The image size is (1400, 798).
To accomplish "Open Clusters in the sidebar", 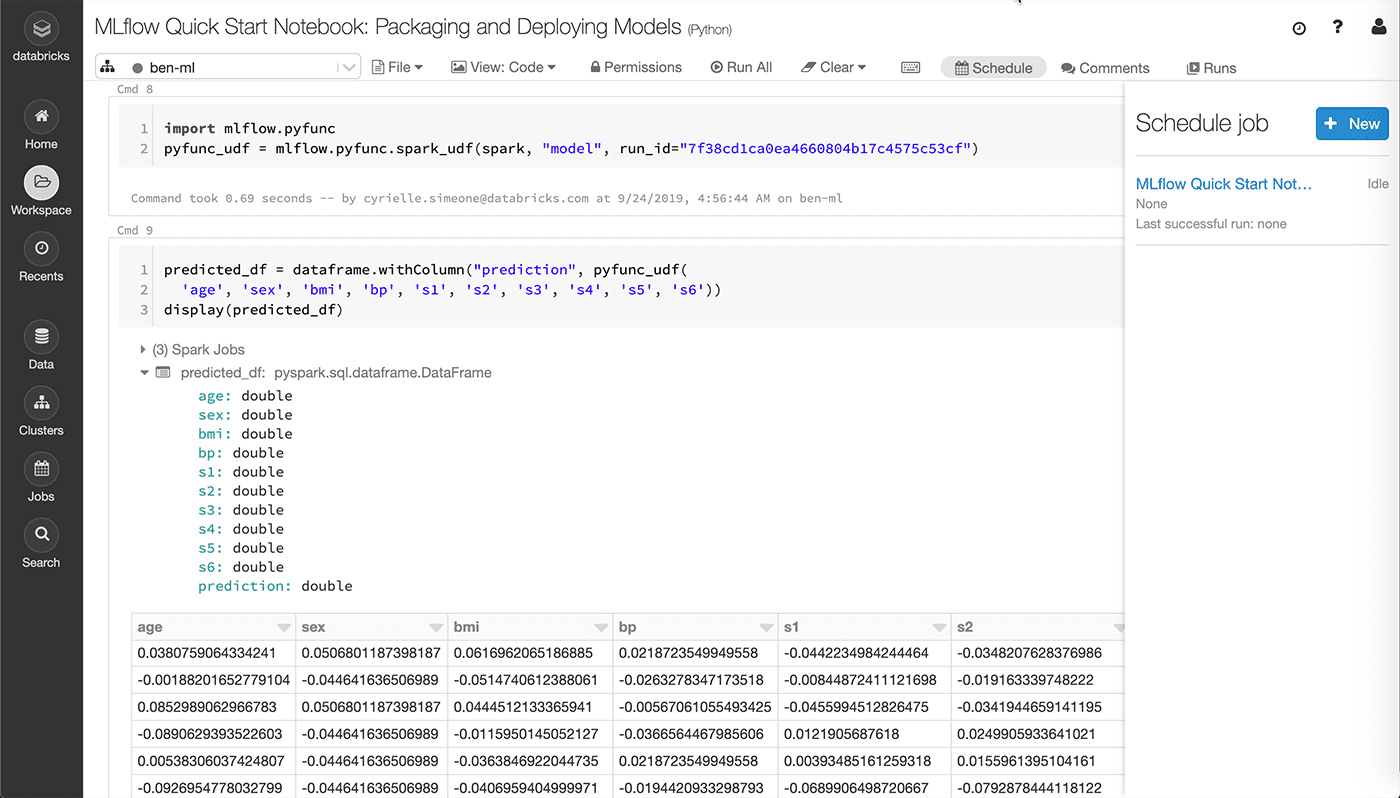I will 41,403.
